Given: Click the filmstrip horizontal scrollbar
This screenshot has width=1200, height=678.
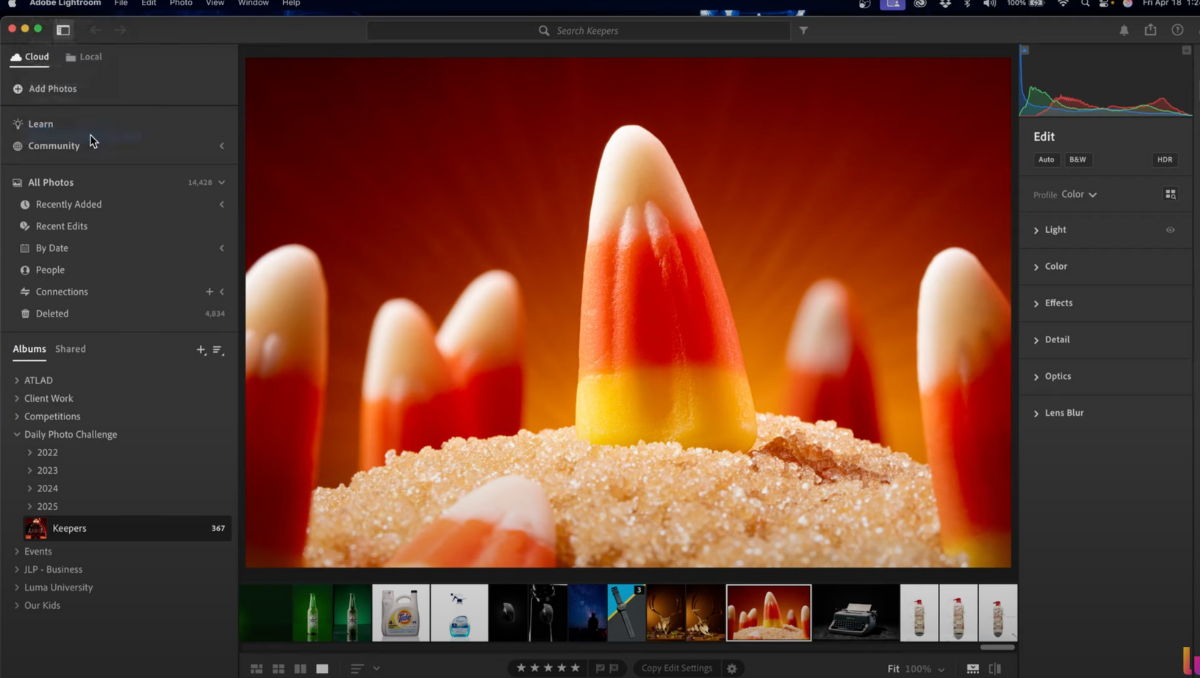Looking at the screenshot, I should 997,647.
